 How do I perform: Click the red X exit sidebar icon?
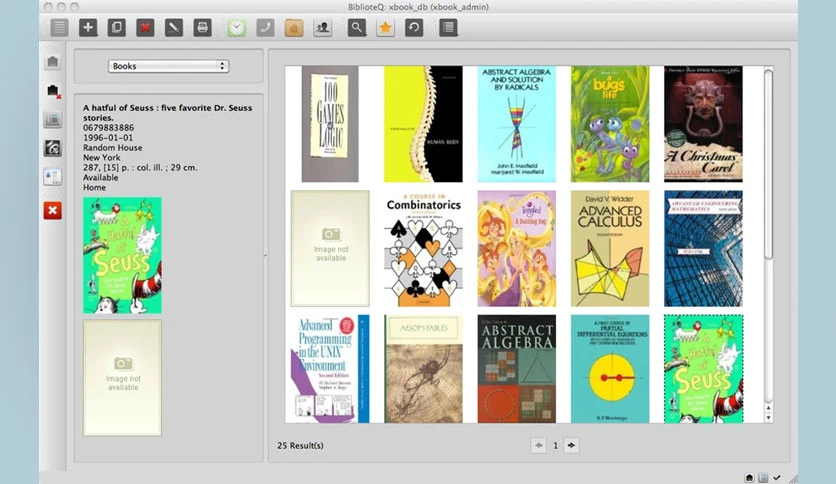pos(52,211)
